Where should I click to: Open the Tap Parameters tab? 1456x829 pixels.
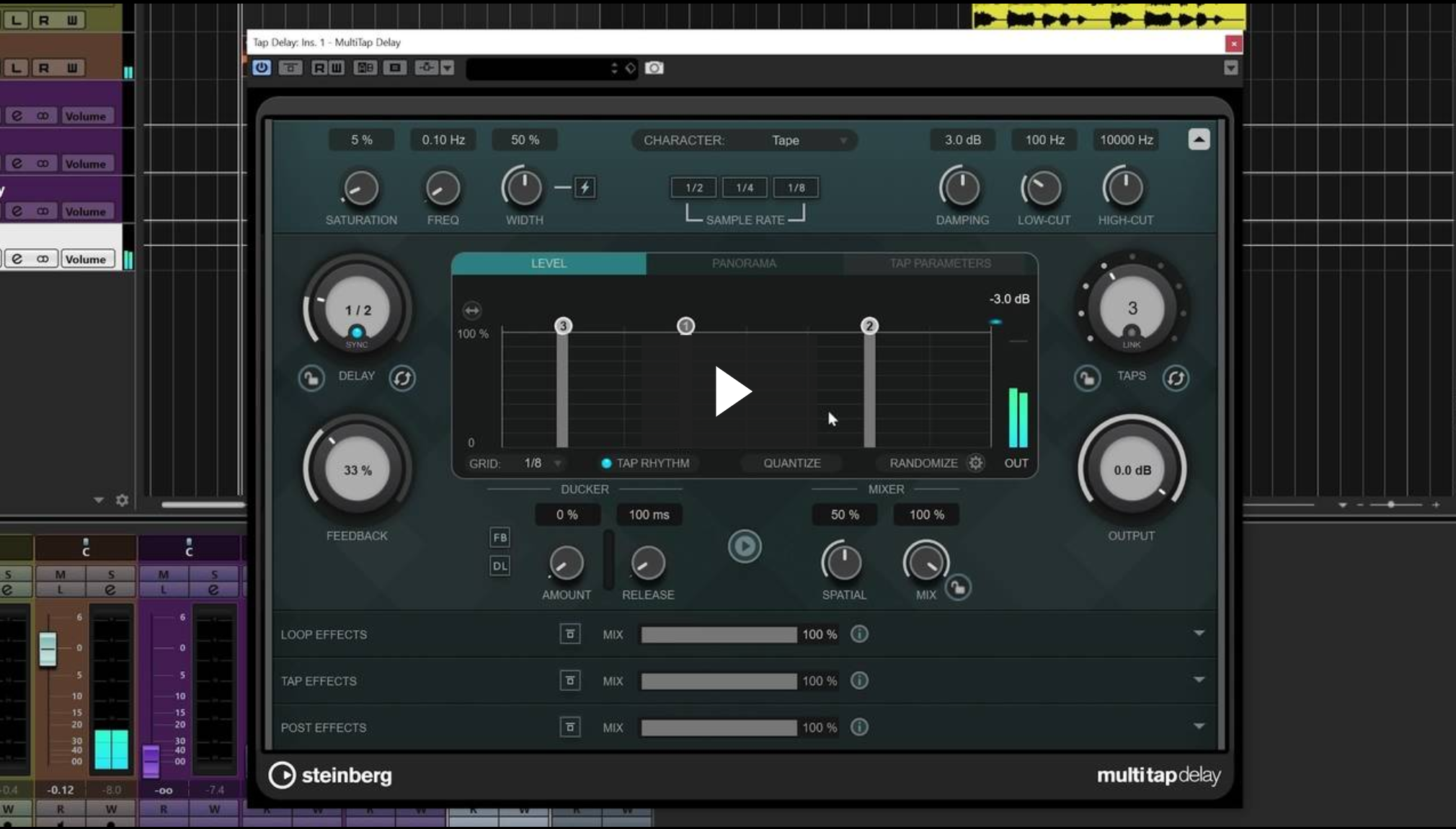940,264
